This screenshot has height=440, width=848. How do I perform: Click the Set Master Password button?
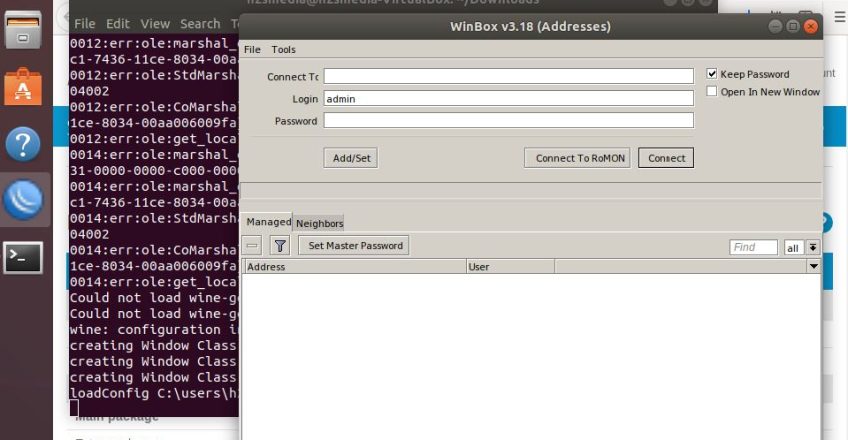tap(354, 245)
